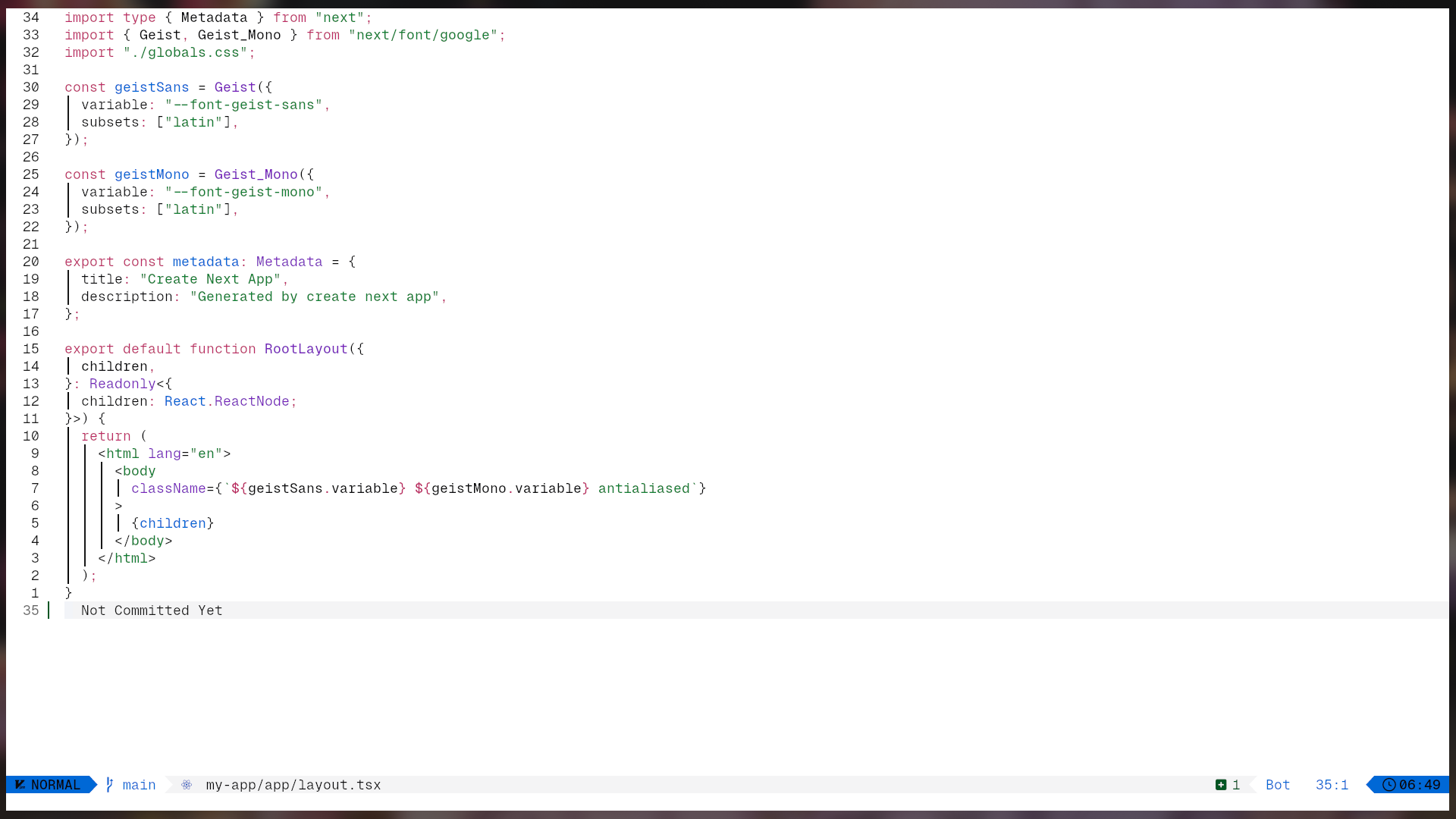Click relative line number 30 in gutter

[x=31, y=87]
